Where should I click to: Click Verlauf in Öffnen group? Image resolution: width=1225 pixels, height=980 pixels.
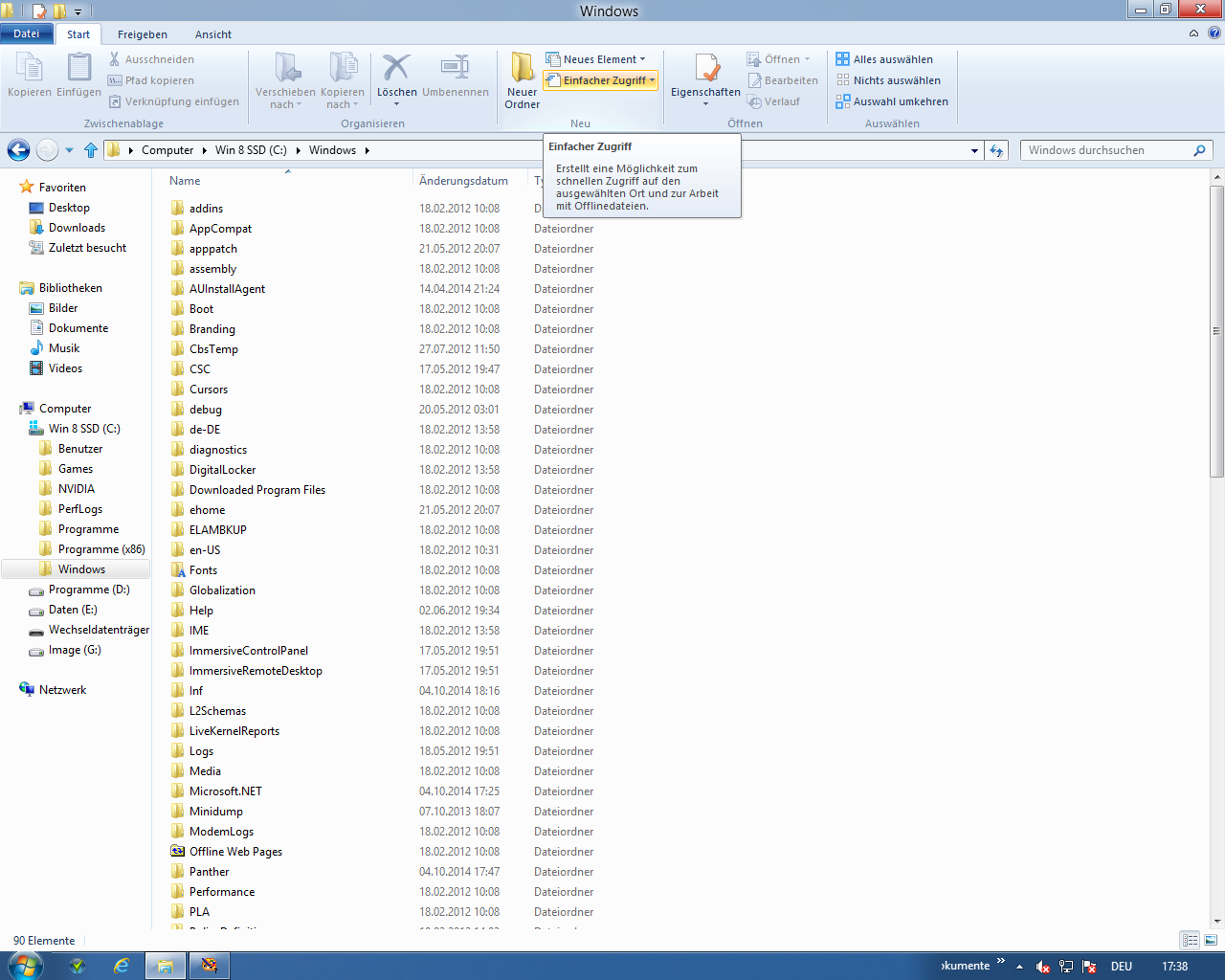click(773, 101)
